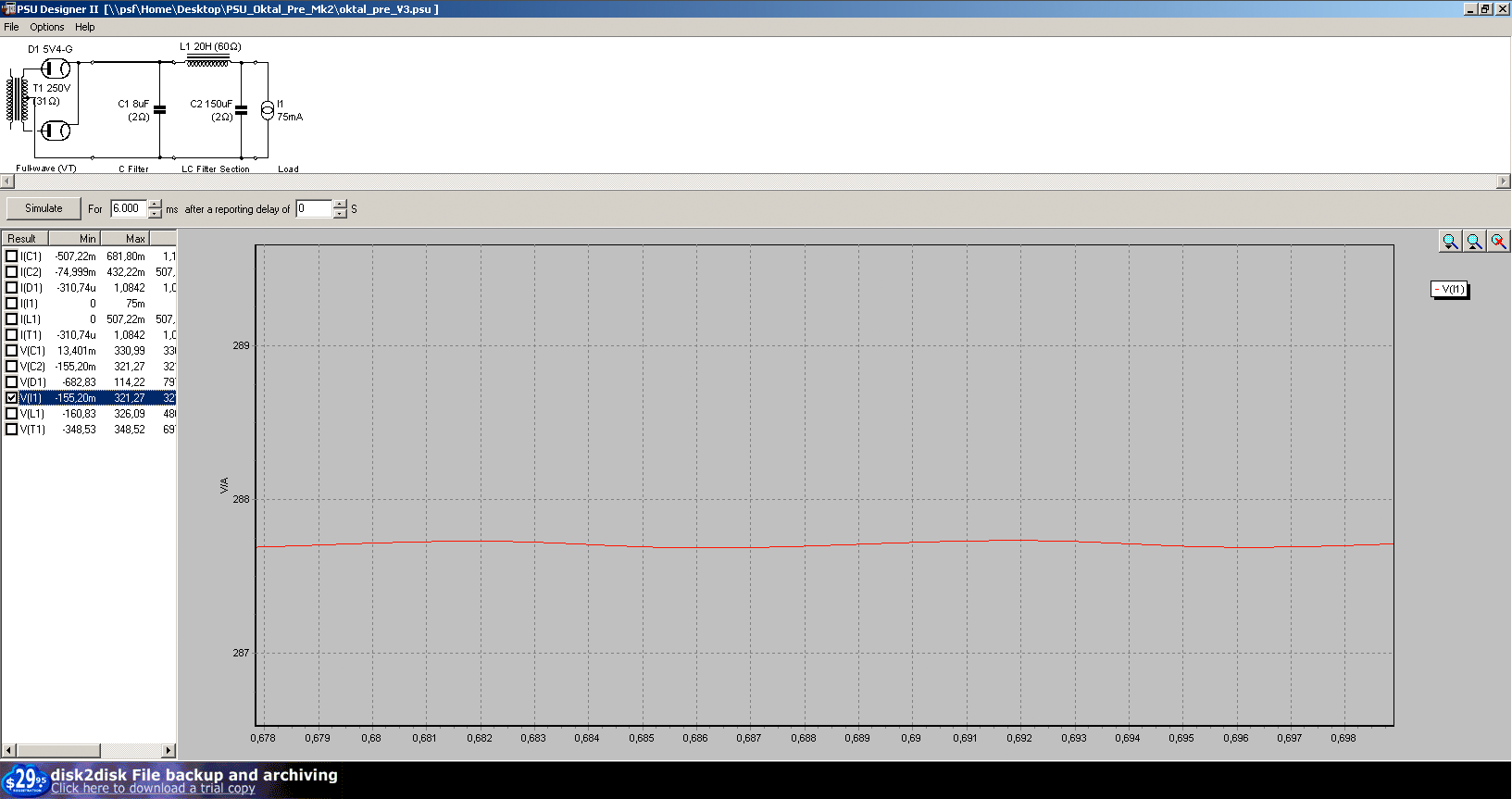This screenshot has height=799, width=1512.
Task: Click the zoom in magnifier icon
Action: (x=1450, y=242)
